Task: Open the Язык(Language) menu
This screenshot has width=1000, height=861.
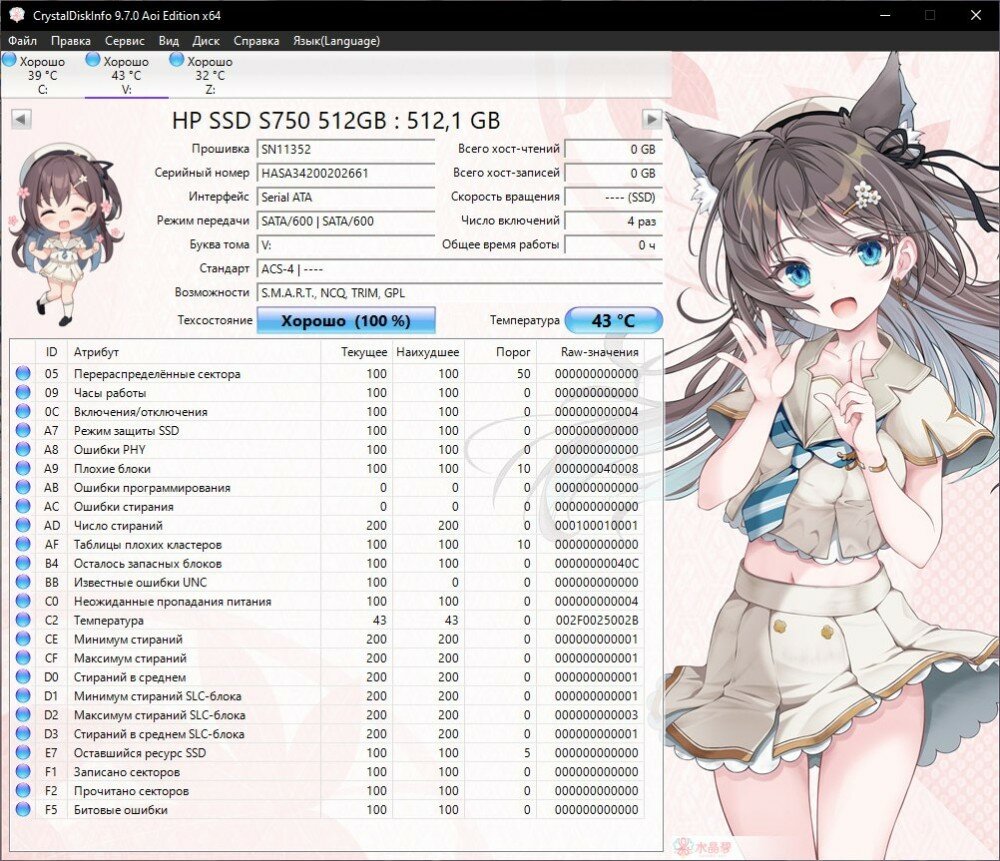Action: pyautogui.click(x=336, y=41)
